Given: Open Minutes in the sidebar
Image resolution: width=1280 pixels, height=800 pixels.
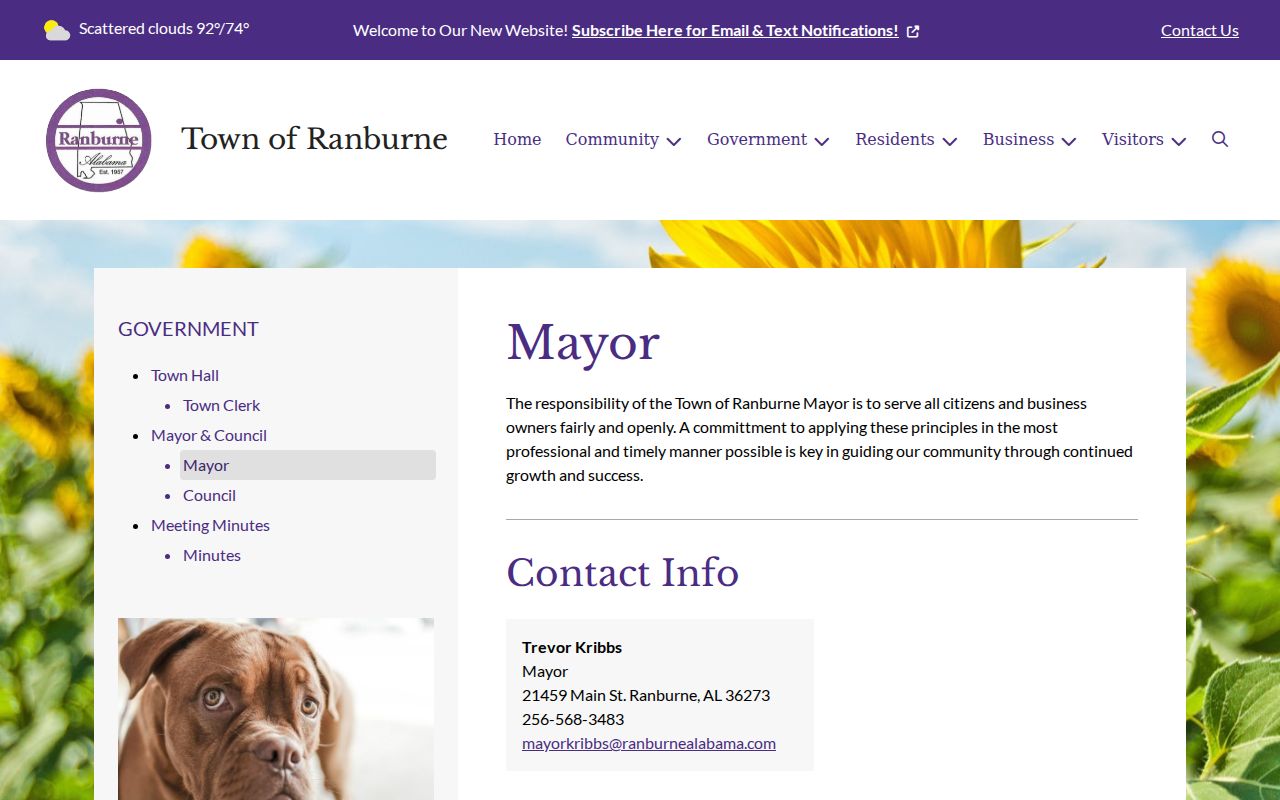Looking at the screenshot, I should tap(212, 555).
